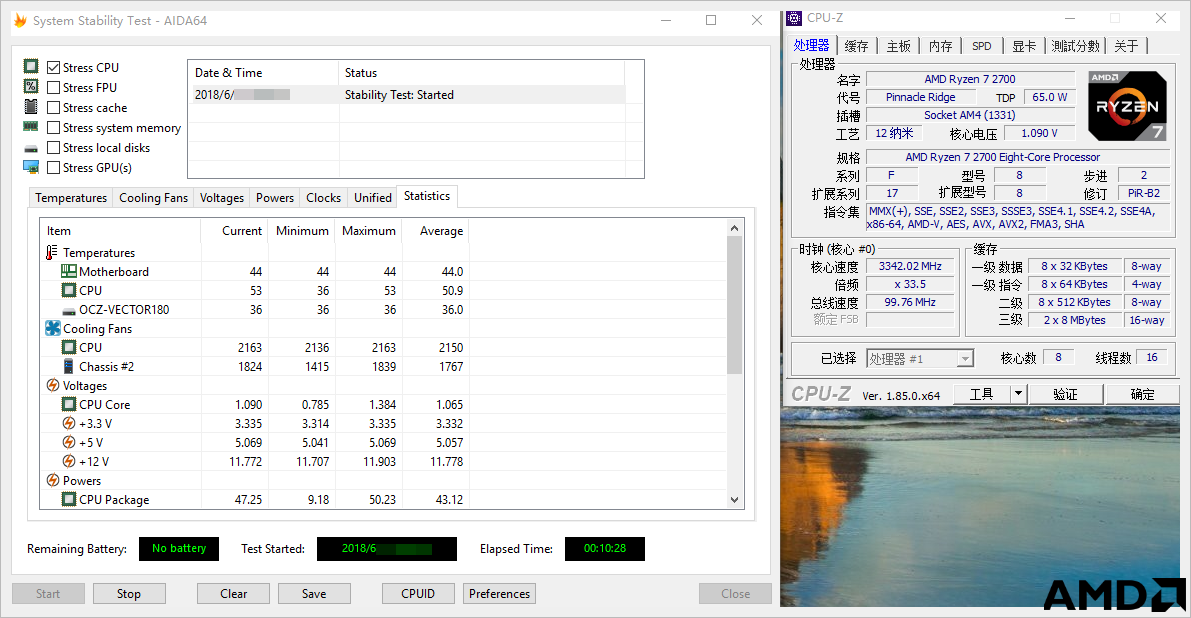1191x618 pixels.
Task: Switch to the Clocks tab
Action: (x=324, y=197)
